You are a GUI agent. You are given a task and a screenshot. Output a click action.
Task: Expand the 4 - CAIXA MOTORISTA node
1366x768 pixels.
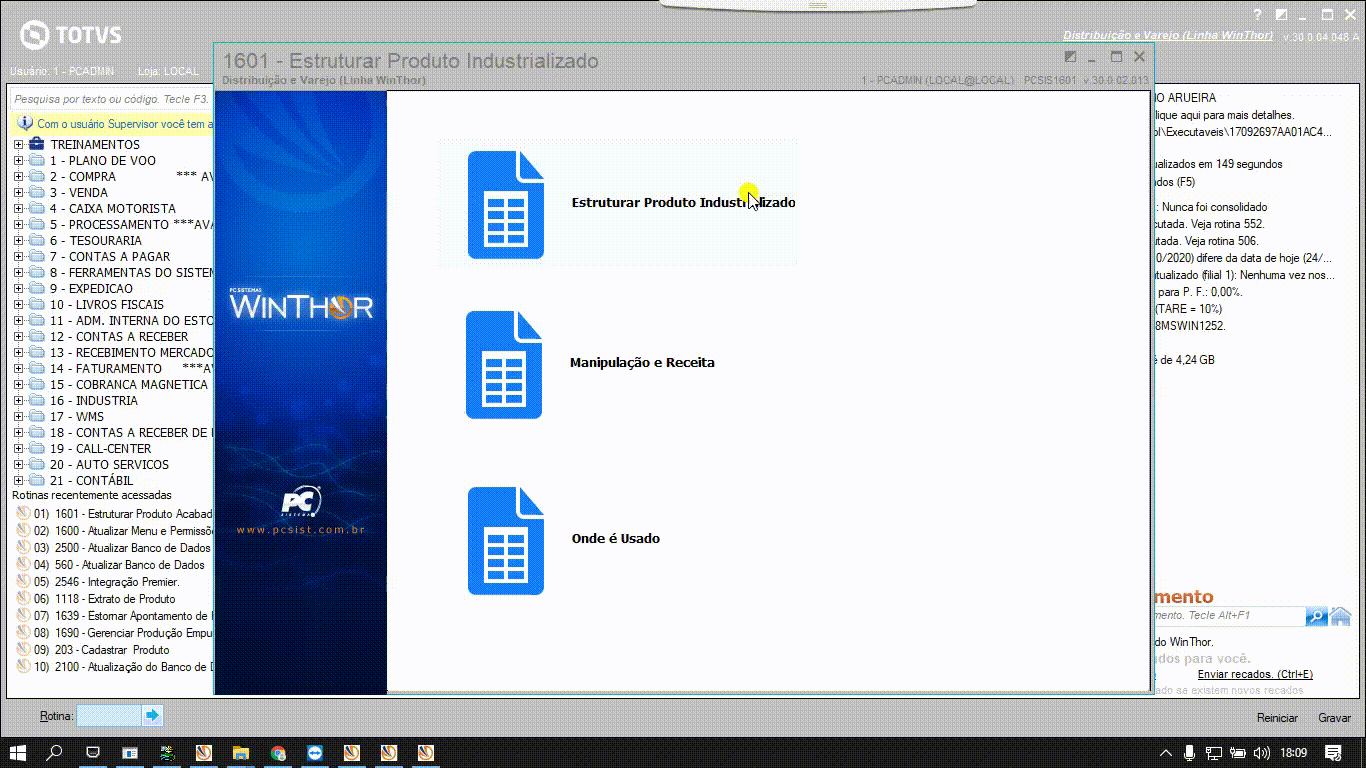18,209
